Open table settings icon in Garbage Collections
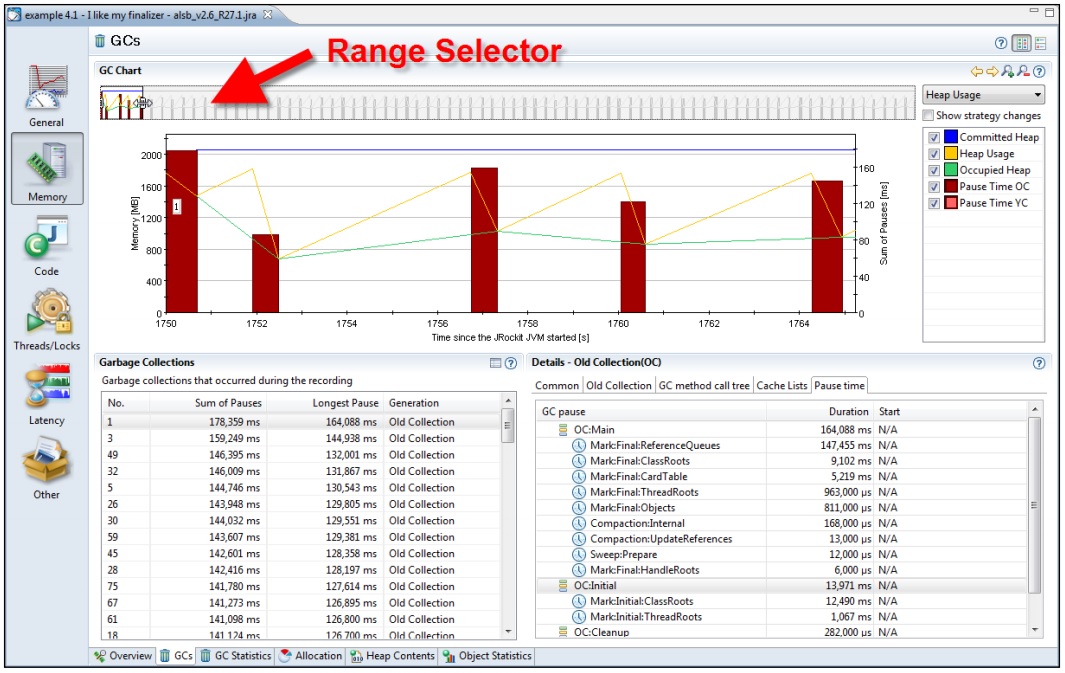 click(x=495, y=363)
